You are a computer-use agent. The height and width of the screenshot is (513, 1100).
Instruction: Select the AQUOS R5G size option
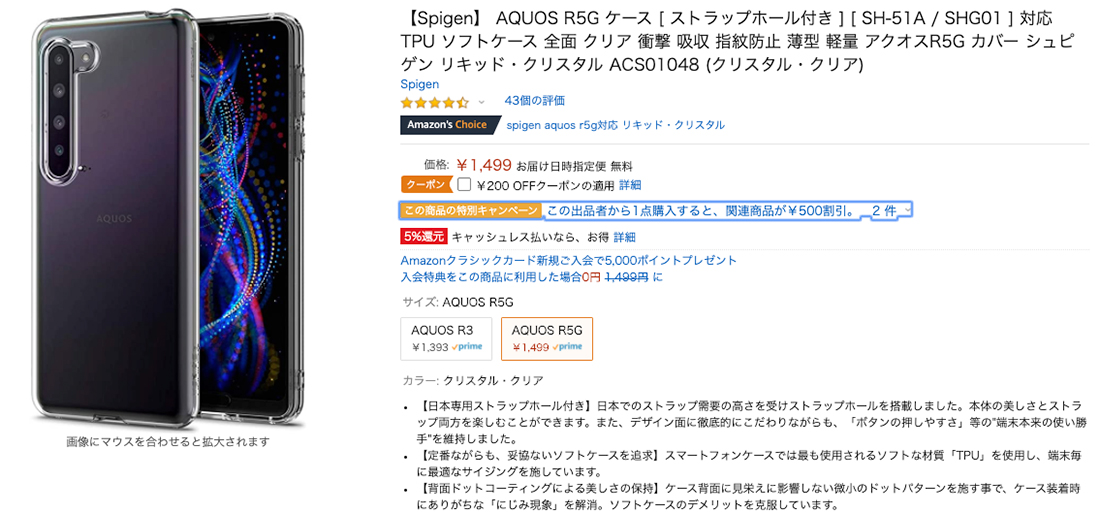coord(547,338)
